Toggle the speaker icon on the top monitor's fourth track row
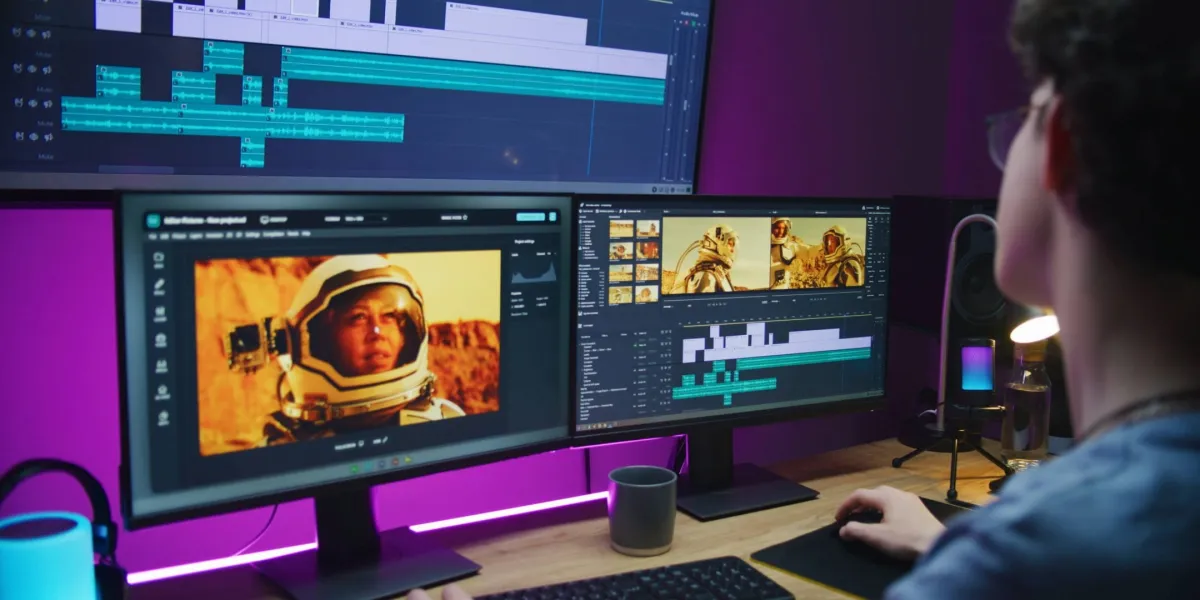 pyautogui.click(x=48, y=138)
